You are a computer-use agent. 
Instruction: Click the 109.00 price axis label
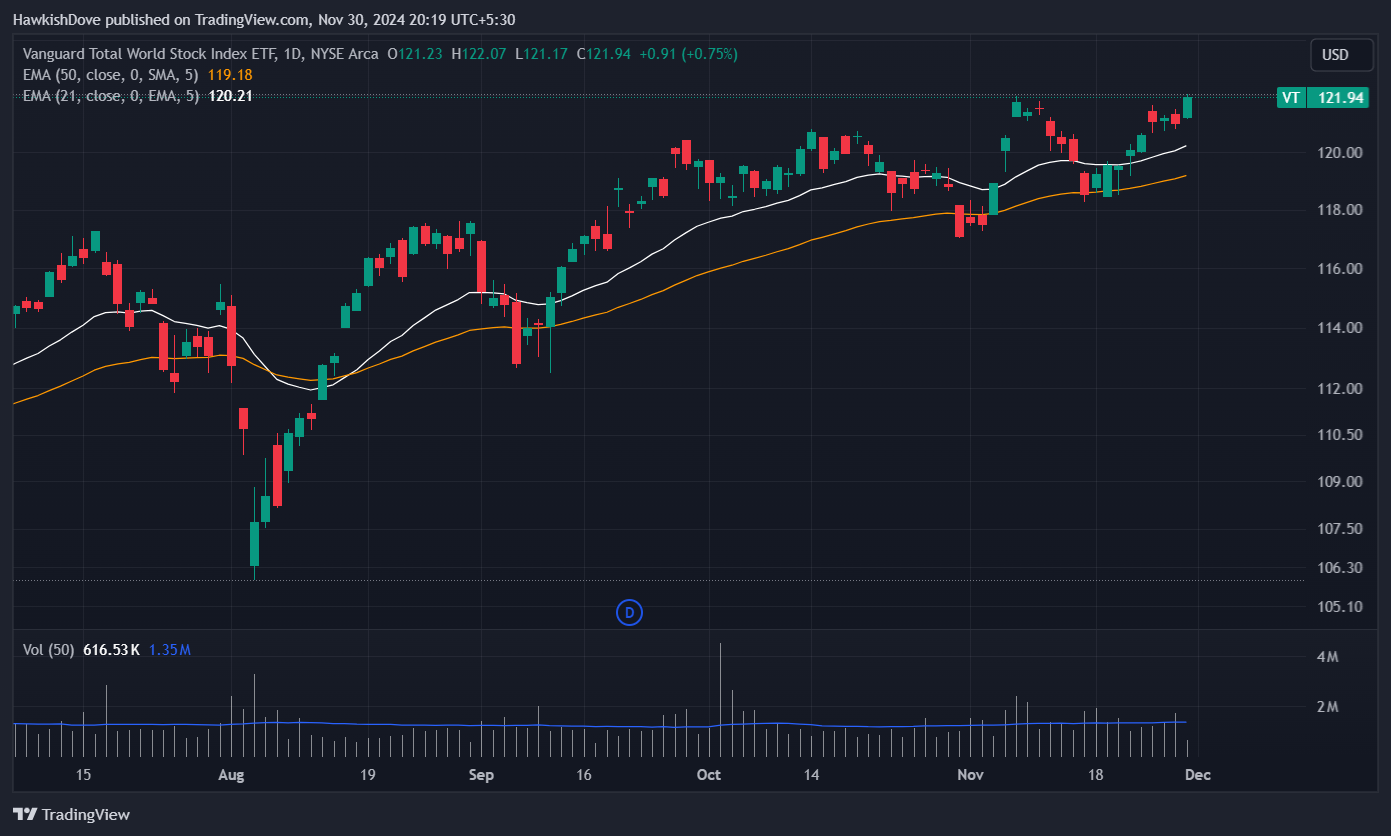pyautogui.click(x=1340, y=482)
